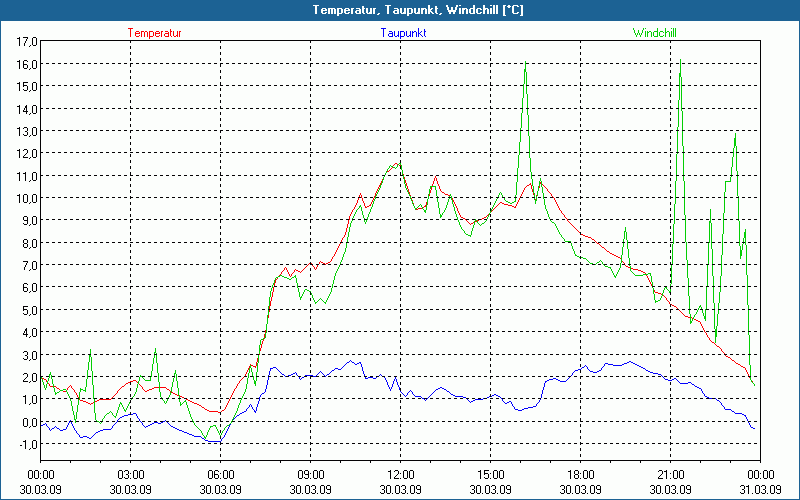This screenshot has height=500, width=800.
Task: Select the 16,0 y-axis label
Action: click(x=27, y=64)
